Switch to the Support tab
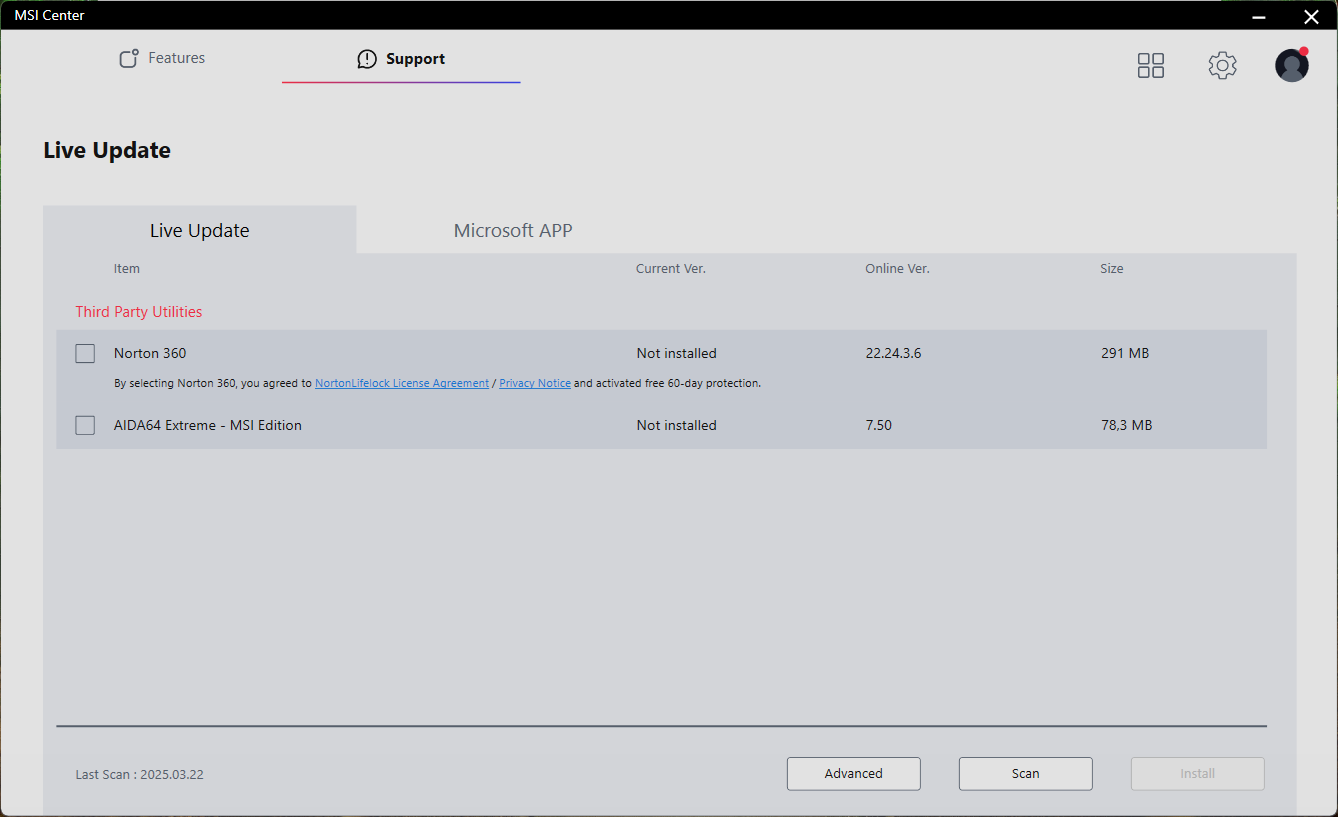1338x817 pixels. [x=401, y=59]
